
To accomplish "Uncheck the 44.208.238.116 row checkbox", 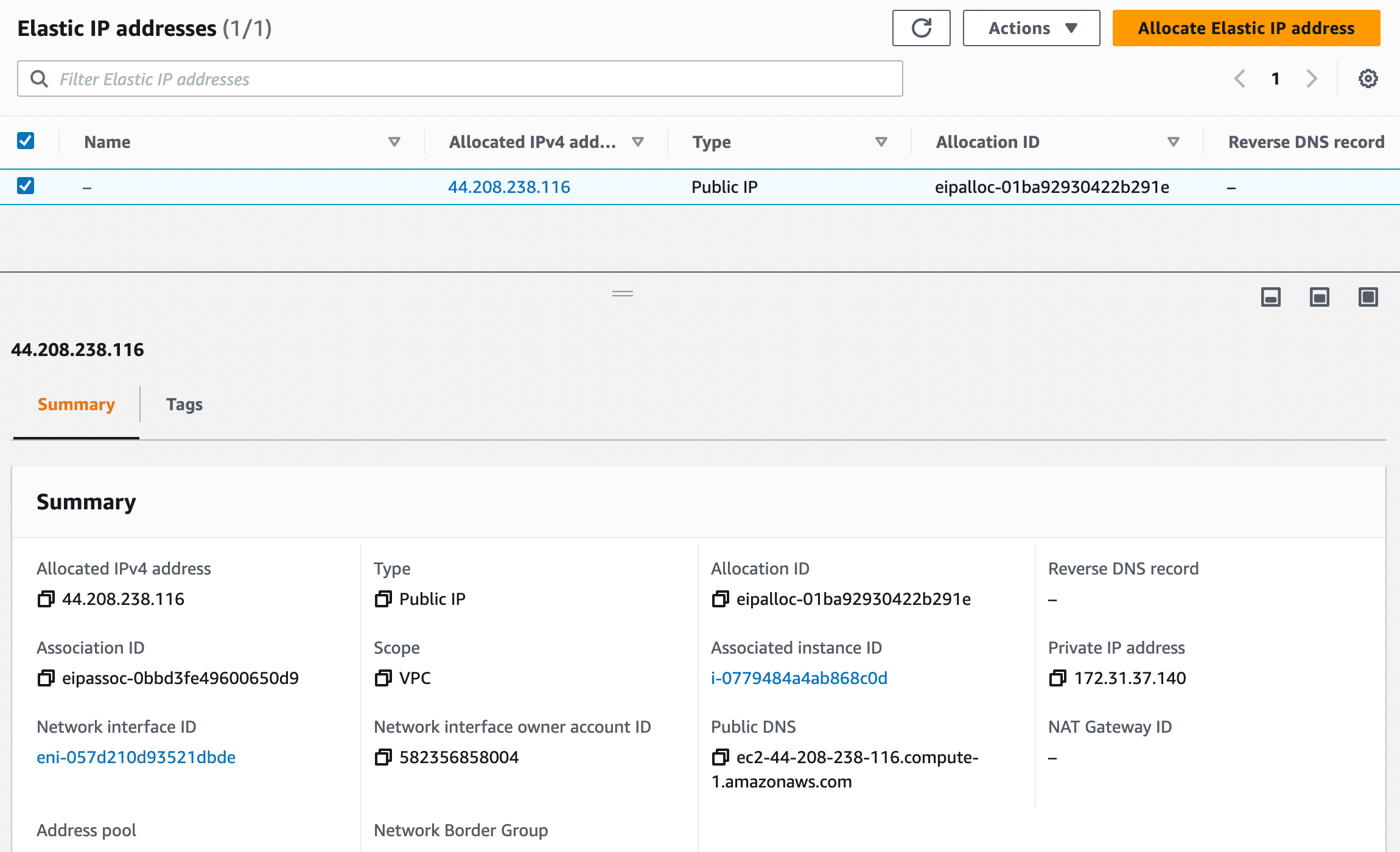I will [x=26, y=186].
